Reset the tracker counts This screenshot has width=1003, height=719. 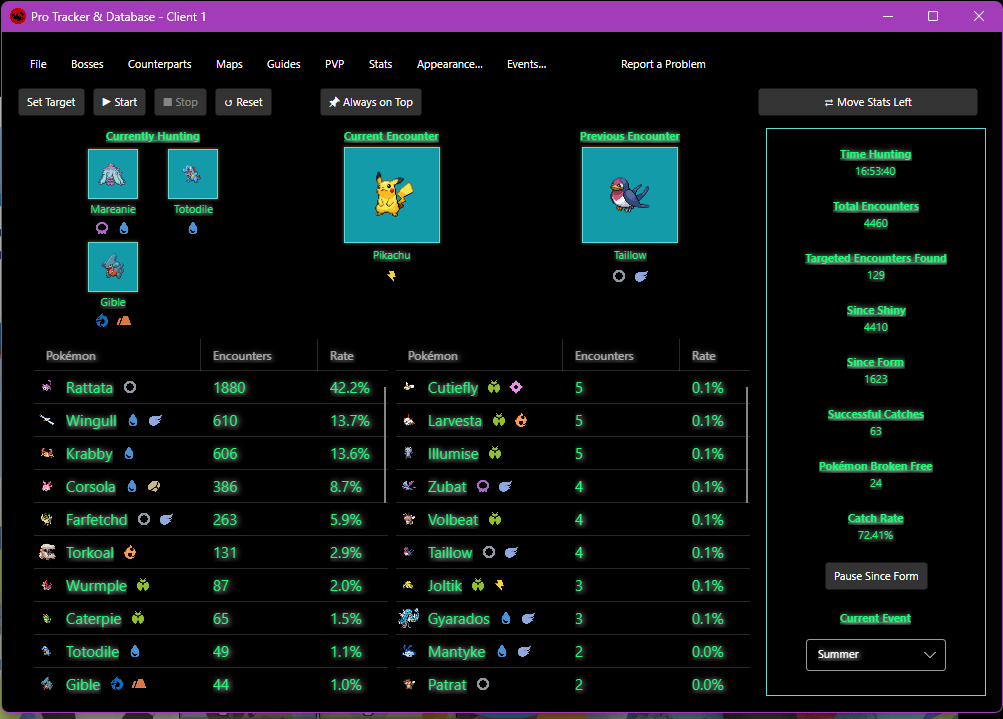[243, 102]
